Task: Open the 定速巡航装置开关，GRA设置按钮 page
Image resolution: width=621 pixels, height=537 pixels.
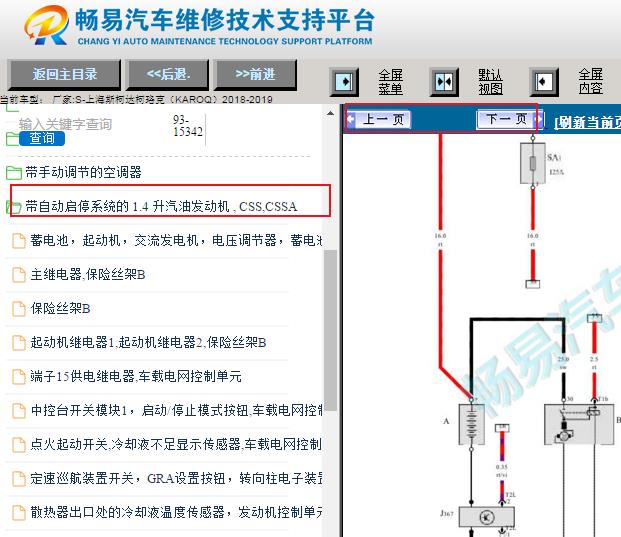Action: (x=176, y=479)
